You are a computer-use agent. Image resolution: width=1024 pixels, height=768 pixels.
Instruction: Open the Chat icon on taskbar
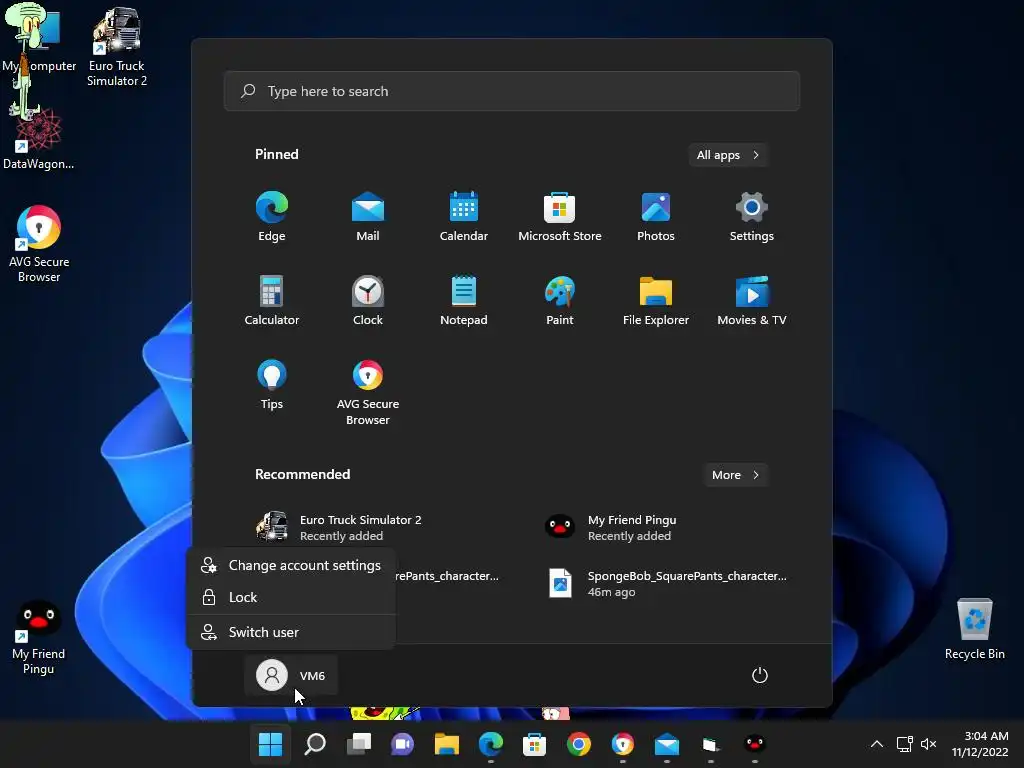pos(402,744)
